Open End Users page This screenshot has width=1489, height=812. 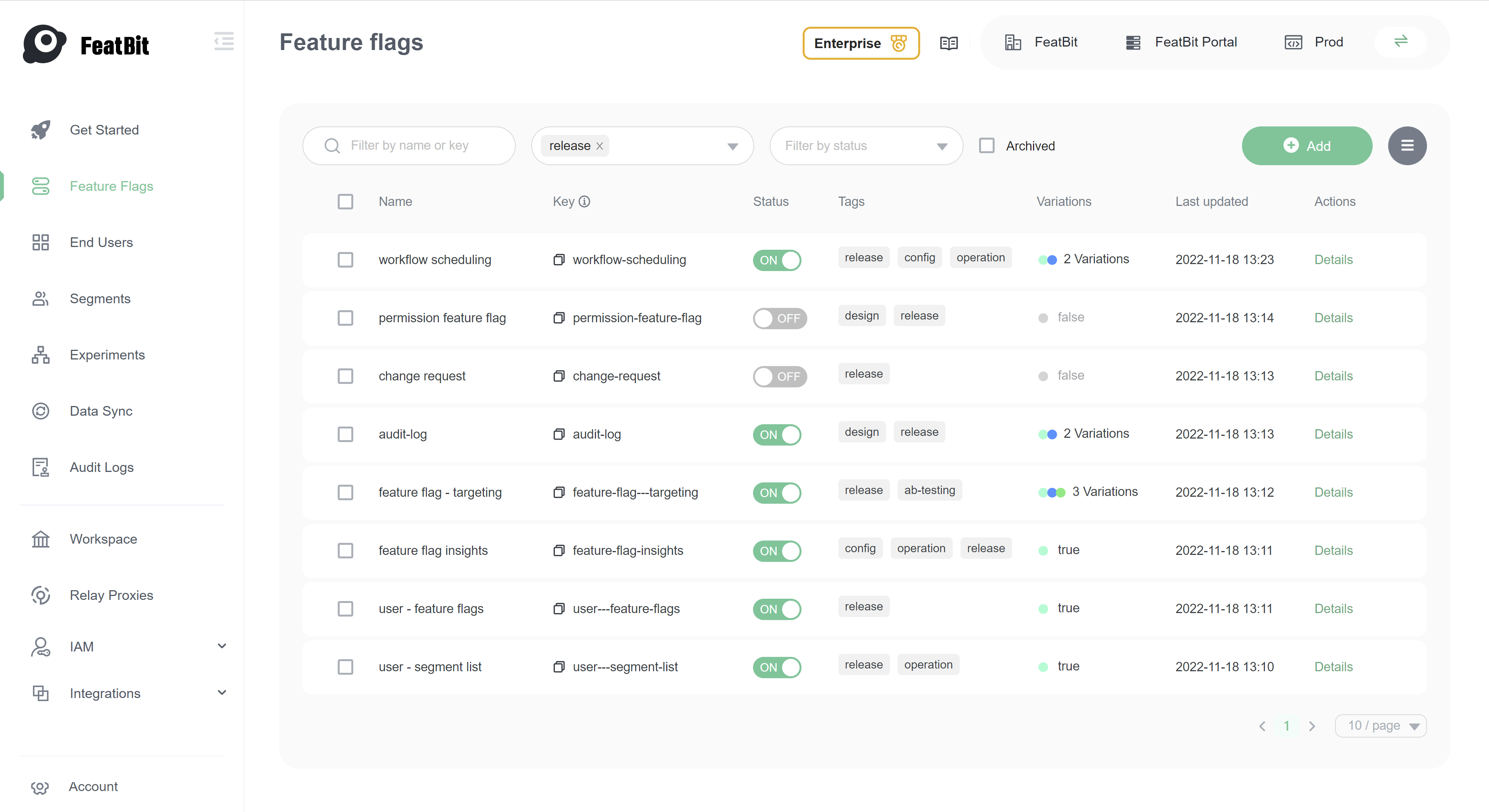click(101, 242)
